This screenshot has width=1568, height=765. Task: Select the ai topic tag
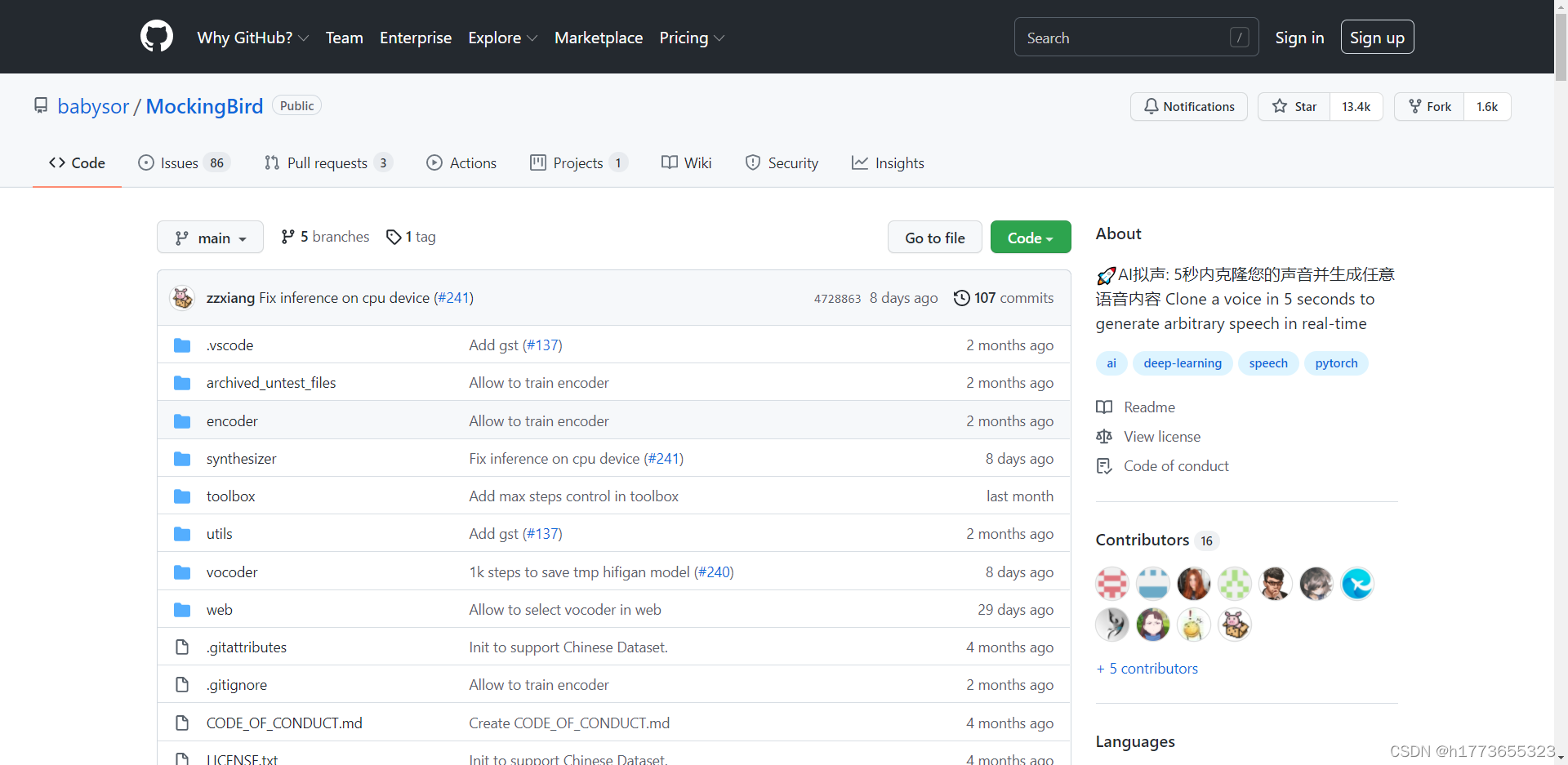coord(1111,363)
